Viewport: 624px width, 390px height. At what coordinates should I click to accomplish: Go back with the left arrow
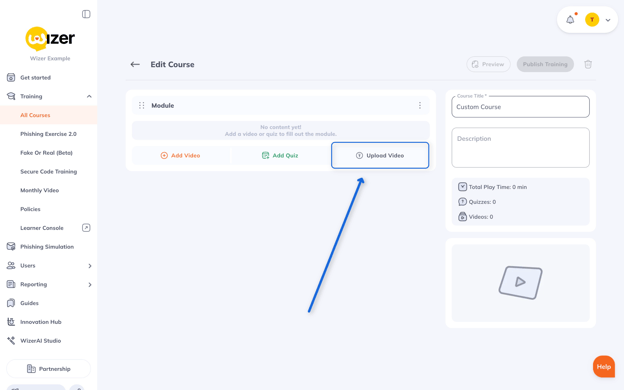(x=135, y=64)
